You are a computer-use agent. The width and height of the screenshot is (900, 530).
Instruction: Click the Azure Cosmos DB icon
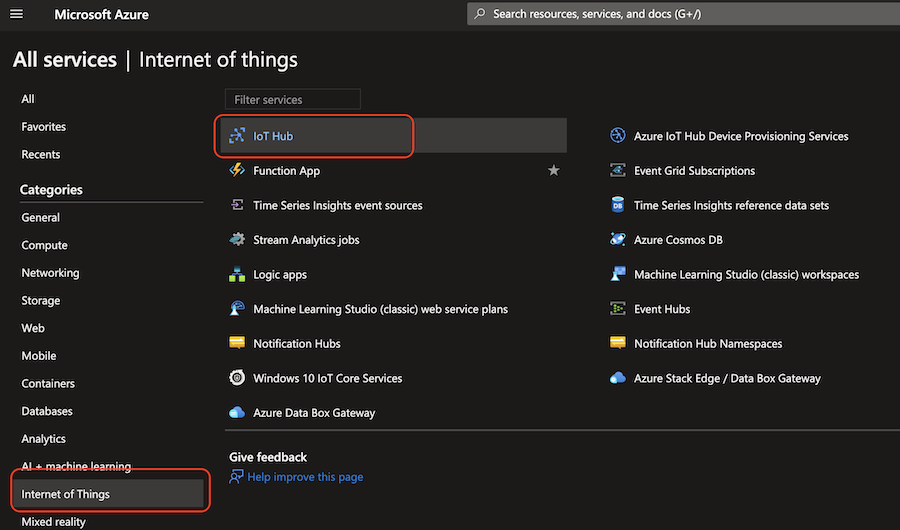pyautogui.click(x=618, y=239)
